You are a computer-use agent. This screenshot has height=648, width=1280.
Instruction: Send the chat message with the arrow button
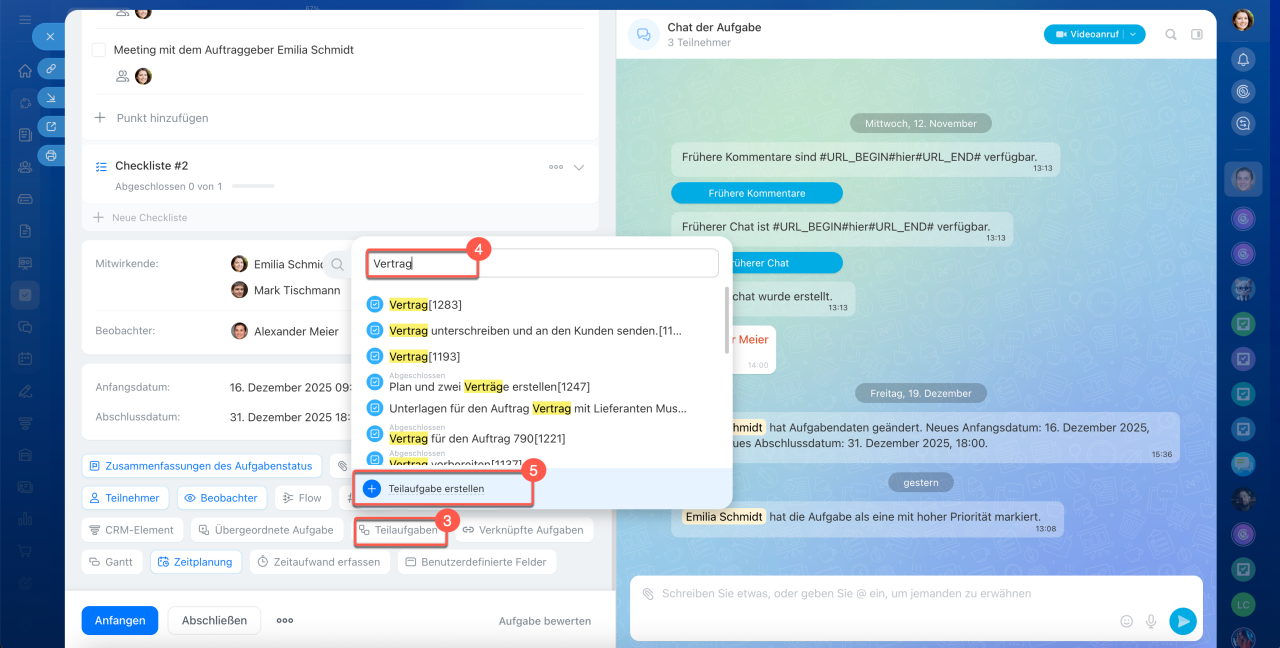1183,621
